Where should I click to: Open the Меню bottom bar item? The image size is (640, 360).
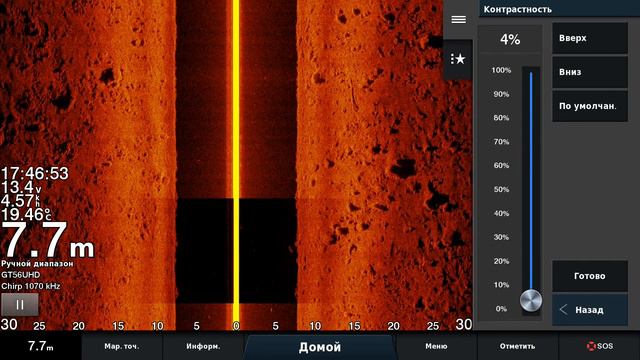[436, 346]
